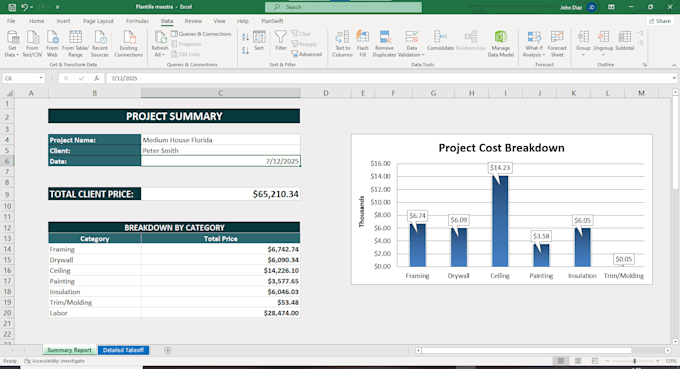This screenshot has width=680, height=369.
Task: Expand the formula bar
Action: pyautogui.click(x=674, y=78)
